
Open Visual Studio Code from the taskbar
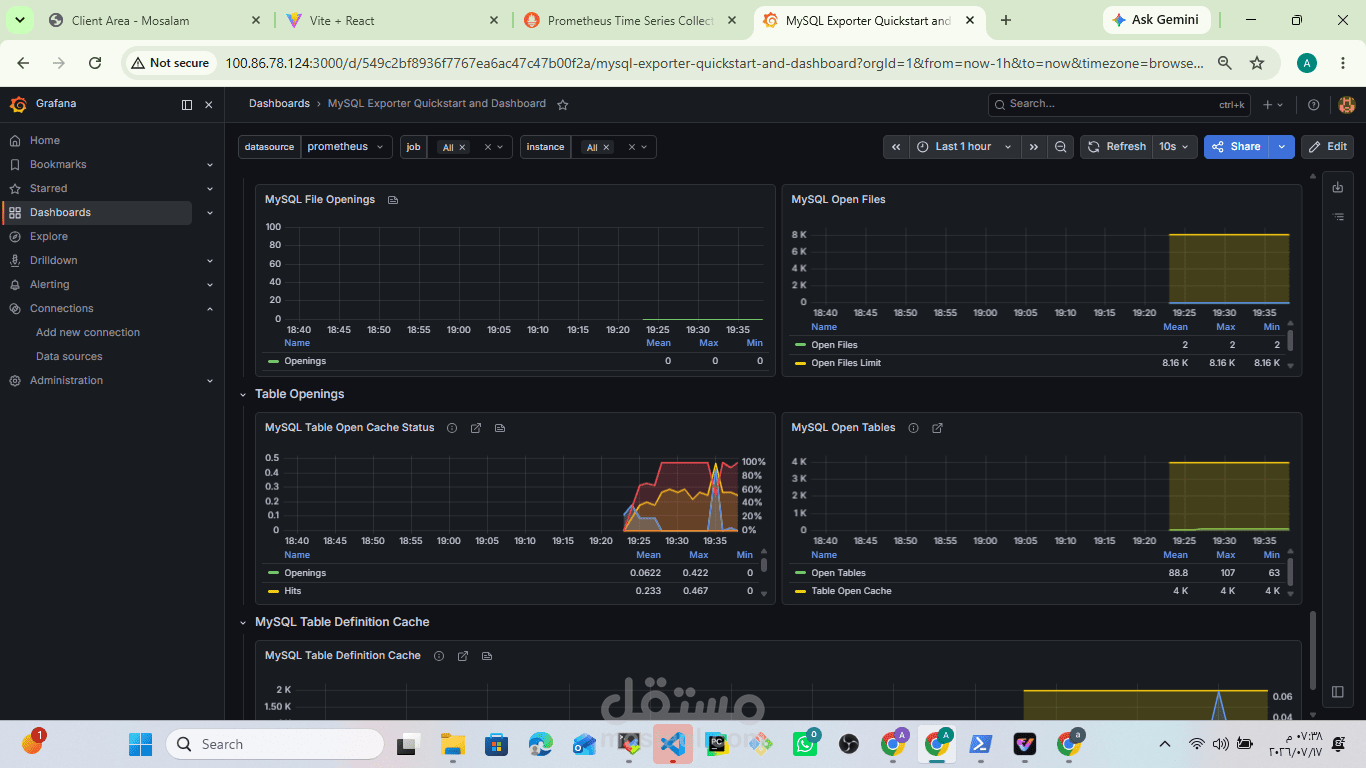(672, 744)
